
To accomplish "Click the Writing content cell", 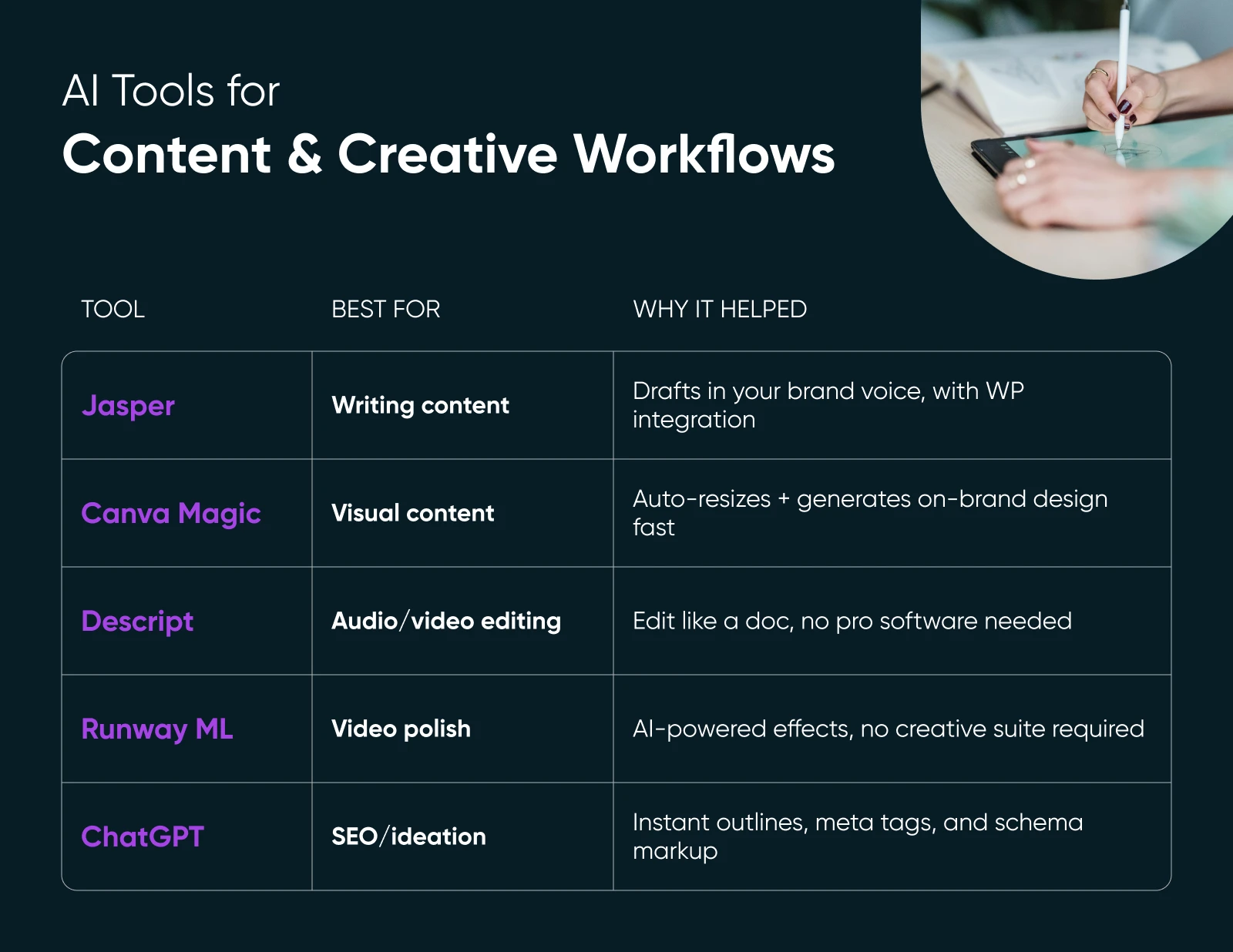I will point(419,406).
